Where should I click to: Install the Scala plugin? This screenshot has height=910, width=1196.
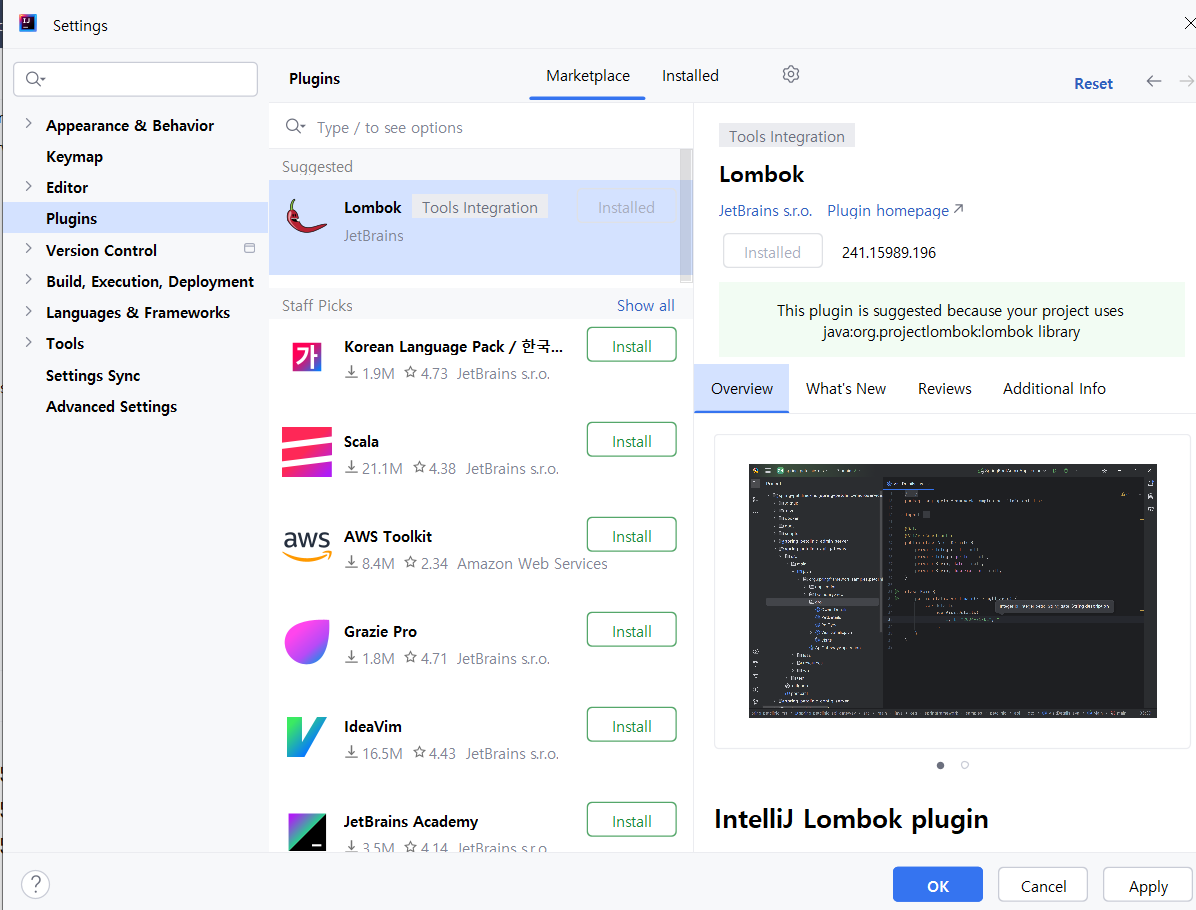(632, 441)
